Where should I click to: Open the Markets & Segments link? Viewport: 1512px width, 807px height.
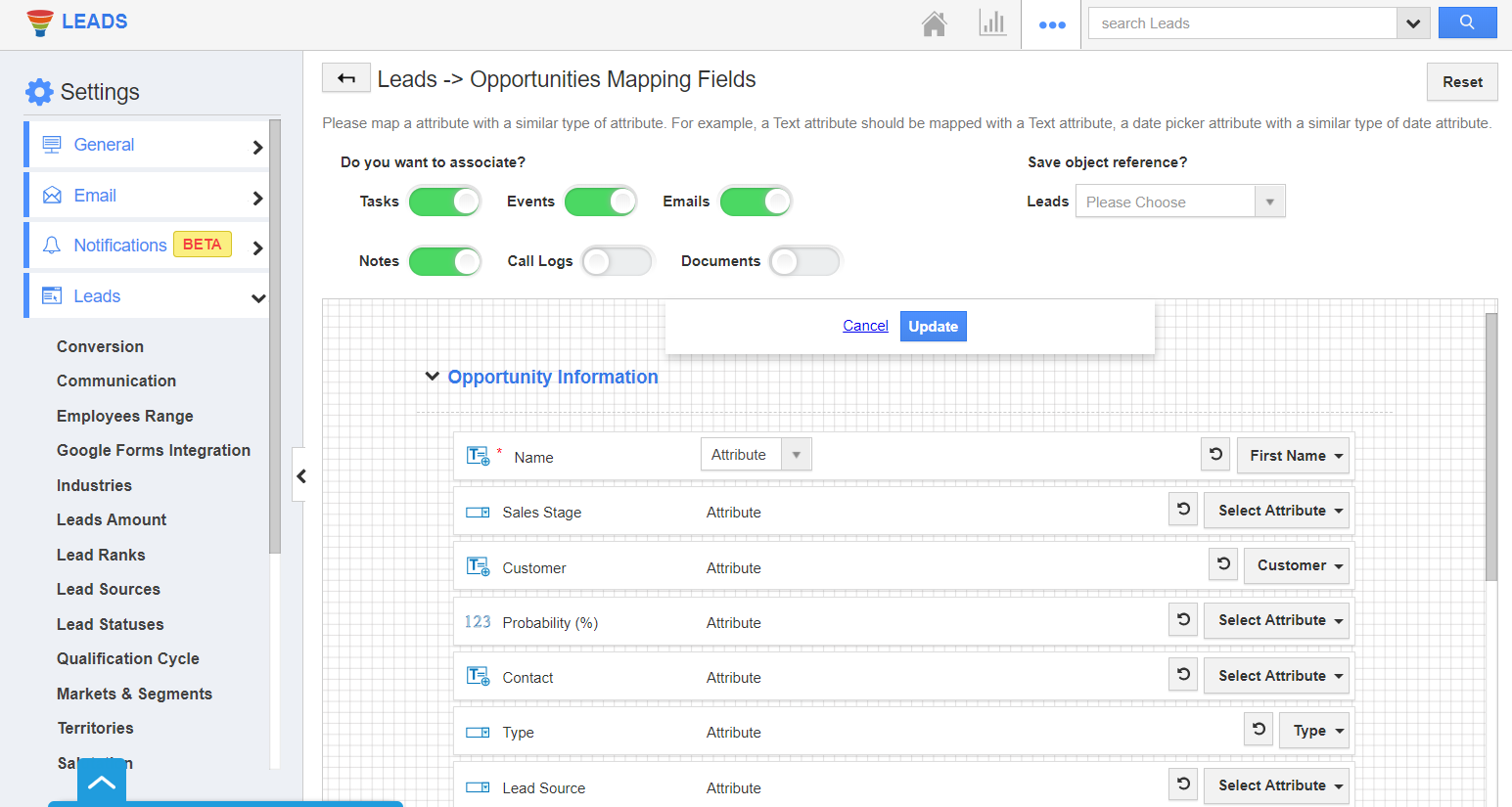(134, 694)
